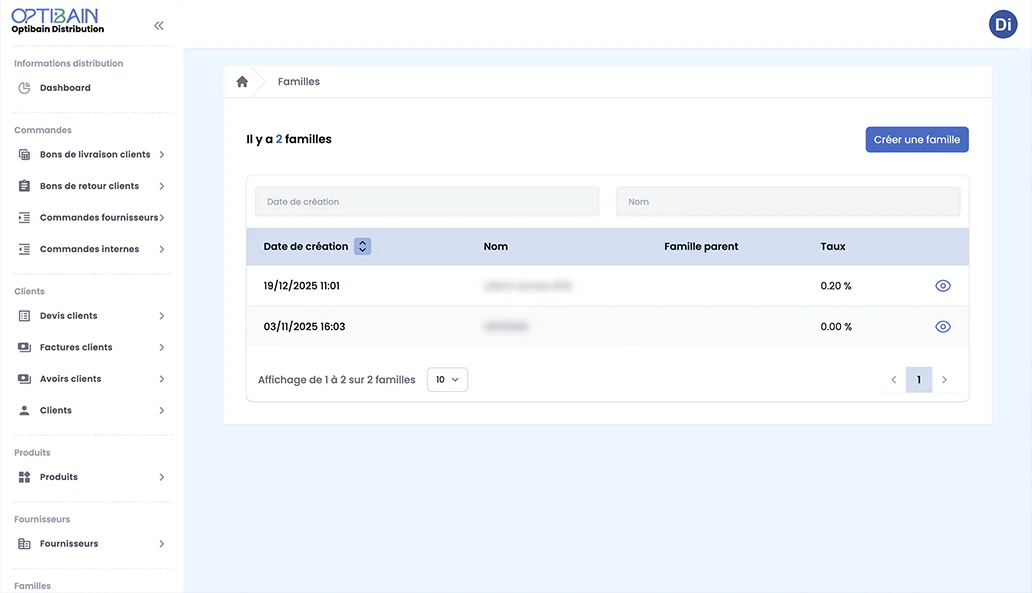Click the Factures clients money icon
This screenshot has height=593, width=1032.
[x=24, y=347]
